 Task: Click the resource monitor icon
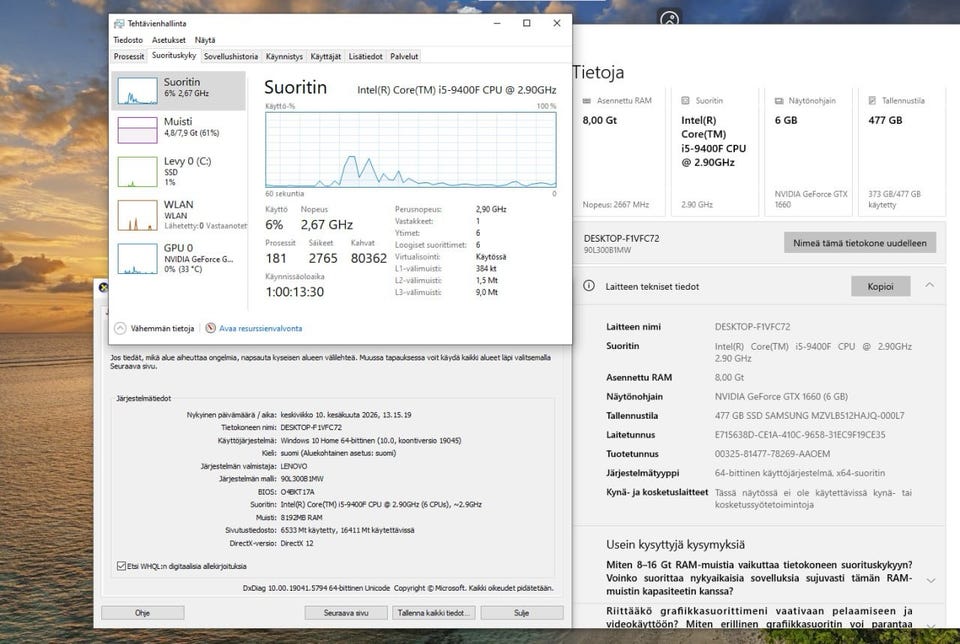coord(211,328)
